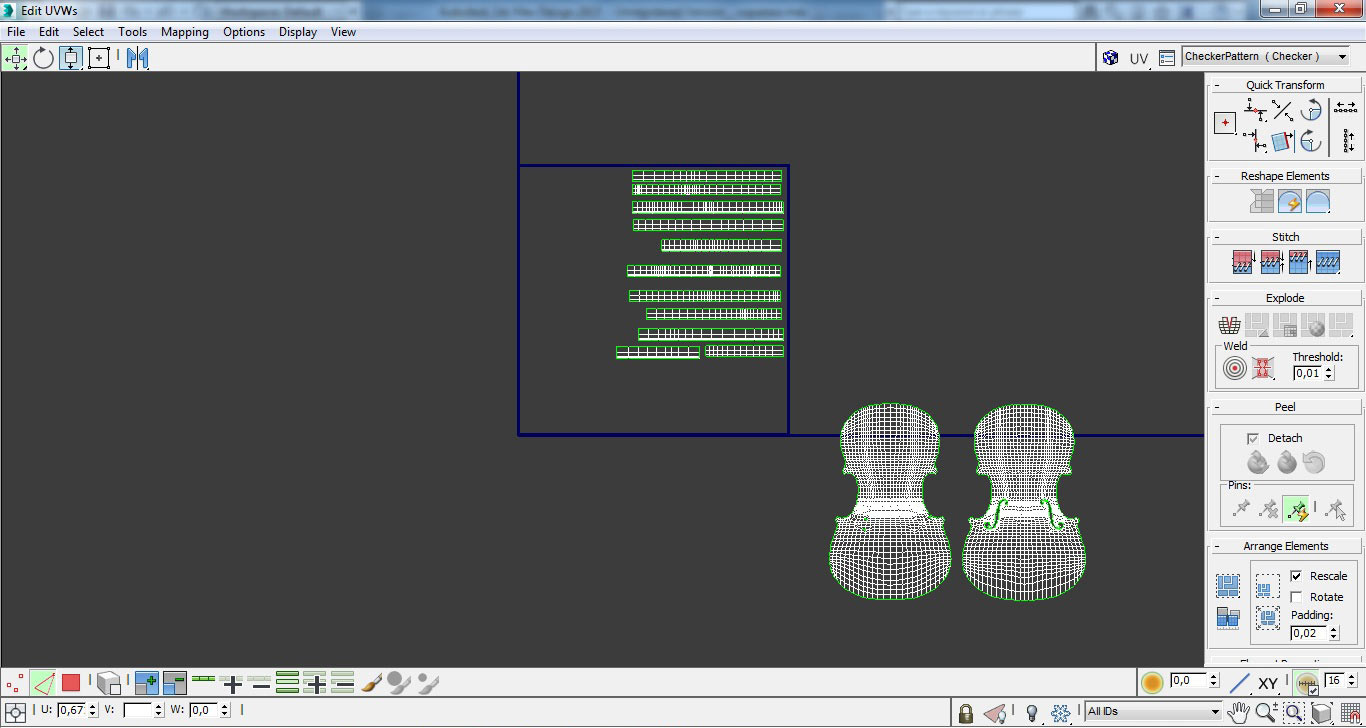This screenshot has width=1366, height=728.
Task: Uncheck the Rescale checkbox
Action: pyautogui.click(x=1296, y=576)
